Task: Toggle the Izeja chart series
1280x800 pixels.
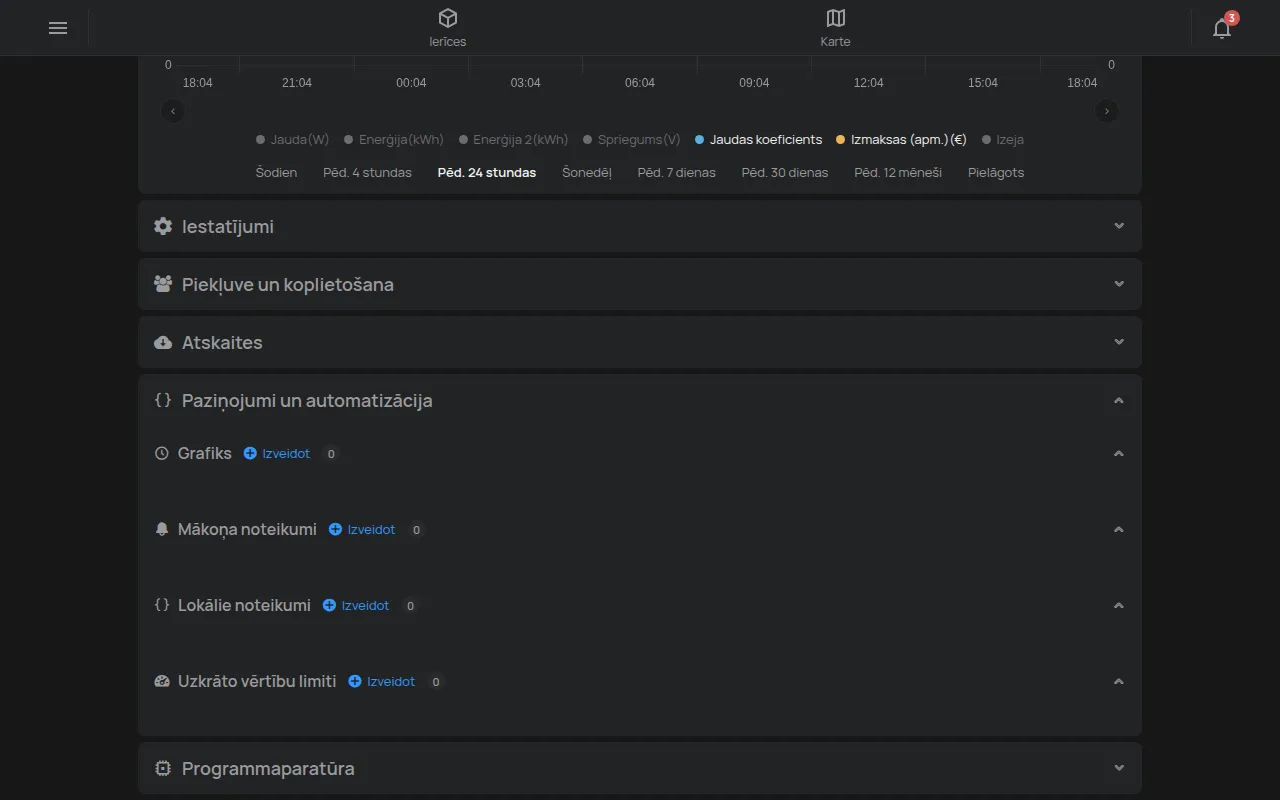Action: tap(1003, 140)
